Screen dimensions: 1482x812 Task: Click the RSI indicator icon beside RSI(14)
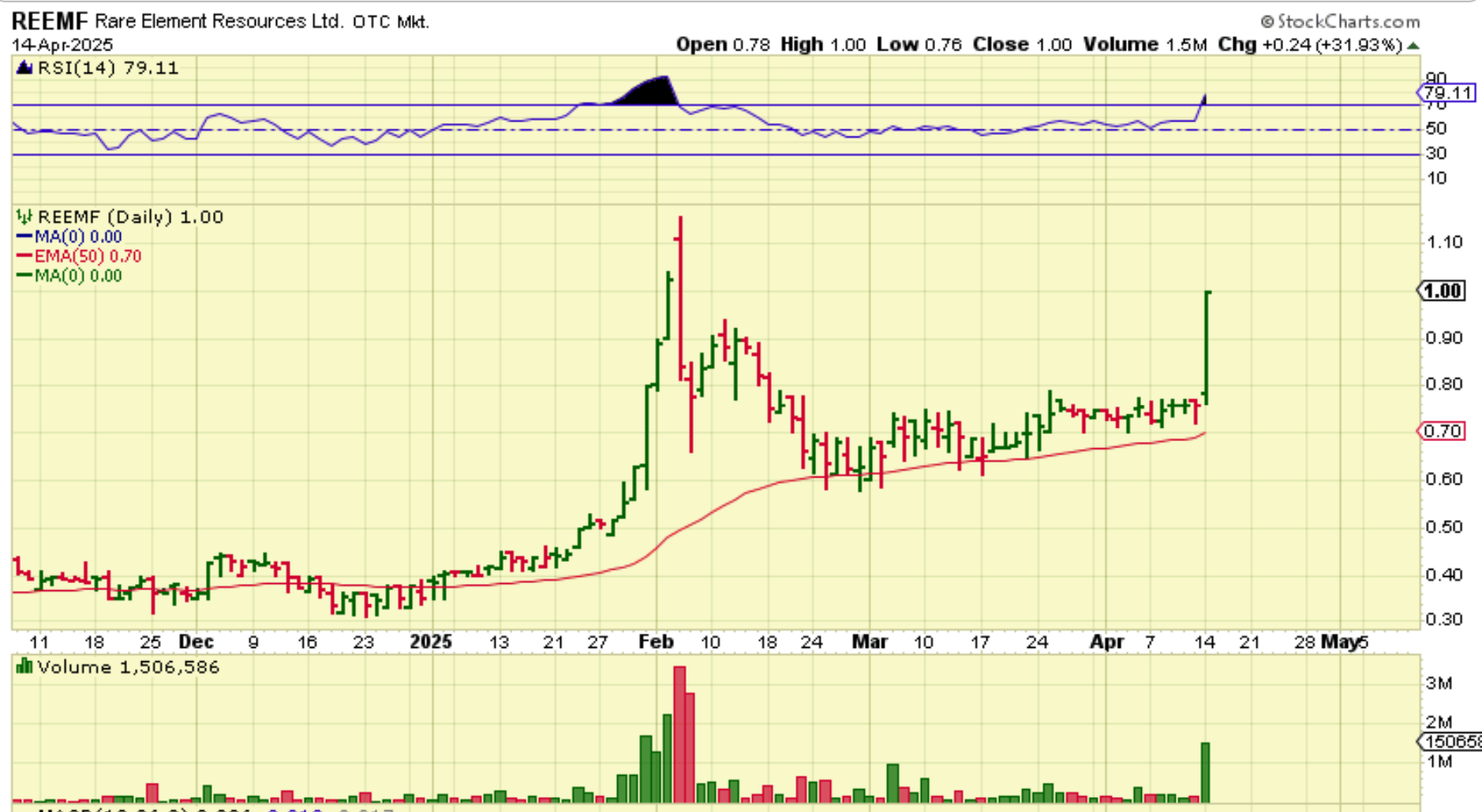[24, 68]
